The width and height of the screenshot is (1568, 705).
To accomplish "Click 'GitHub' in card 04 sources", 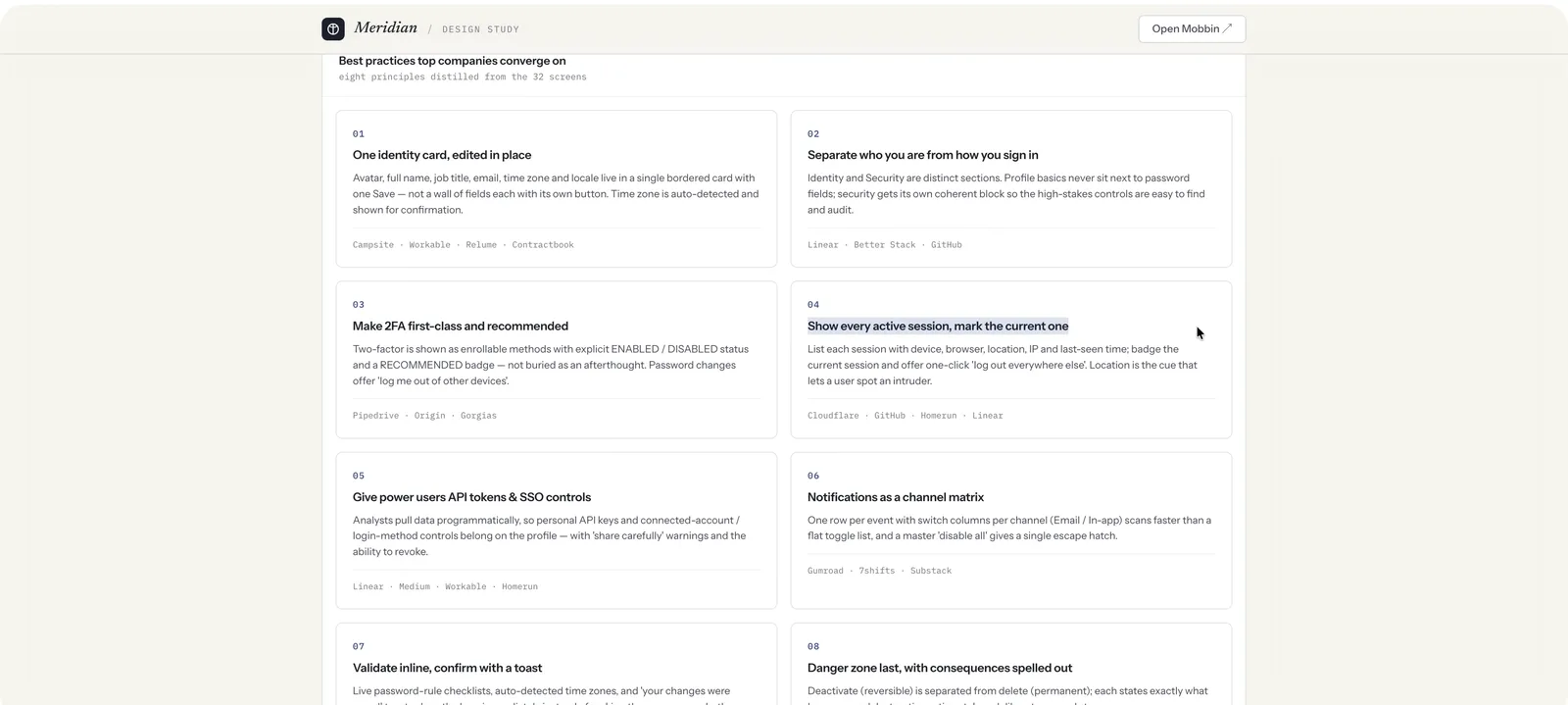I will [x=890, y=416].
